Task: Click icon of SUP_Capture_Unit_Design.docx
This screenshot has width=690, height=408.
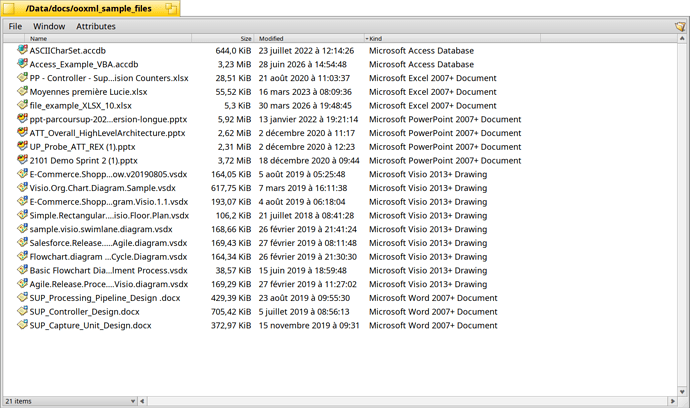Action: point(22,324)
